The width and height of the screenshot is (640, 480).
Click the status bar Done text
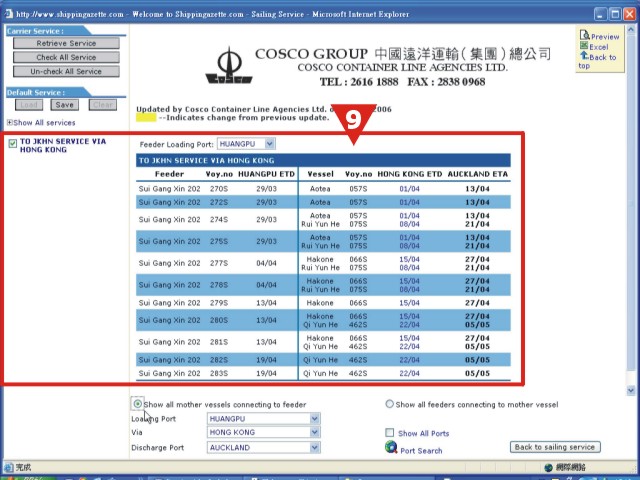[23, 467]
